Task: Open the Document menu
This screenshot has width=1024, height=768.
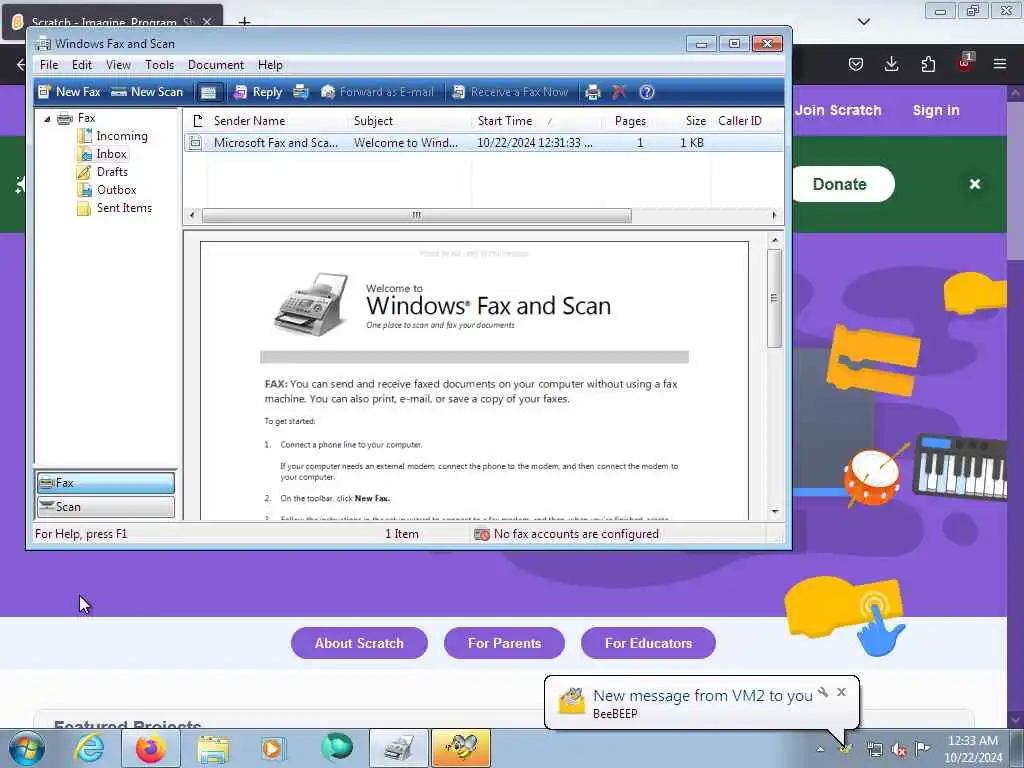Action: [216, 65]
